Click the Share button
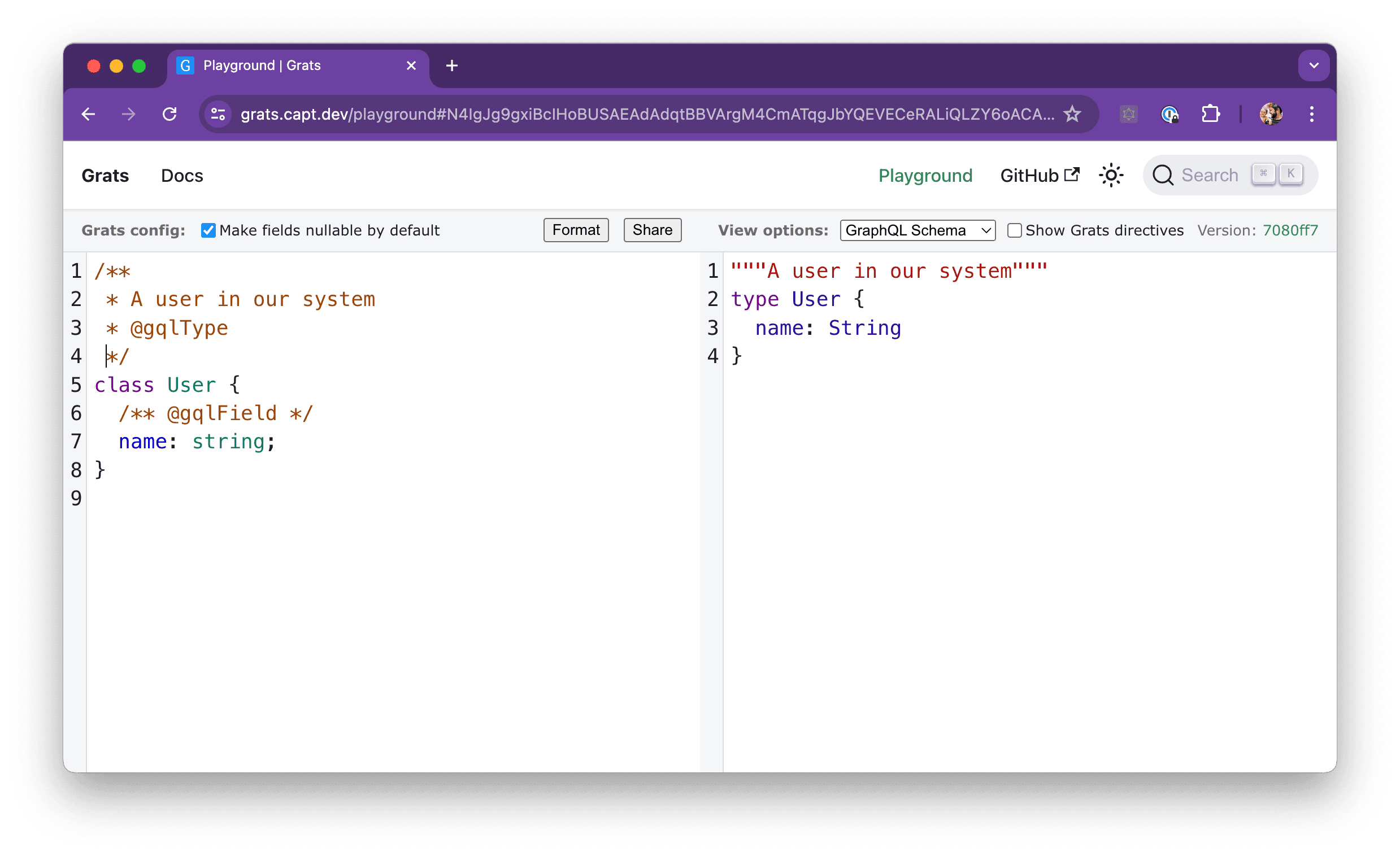 [652, 230]
